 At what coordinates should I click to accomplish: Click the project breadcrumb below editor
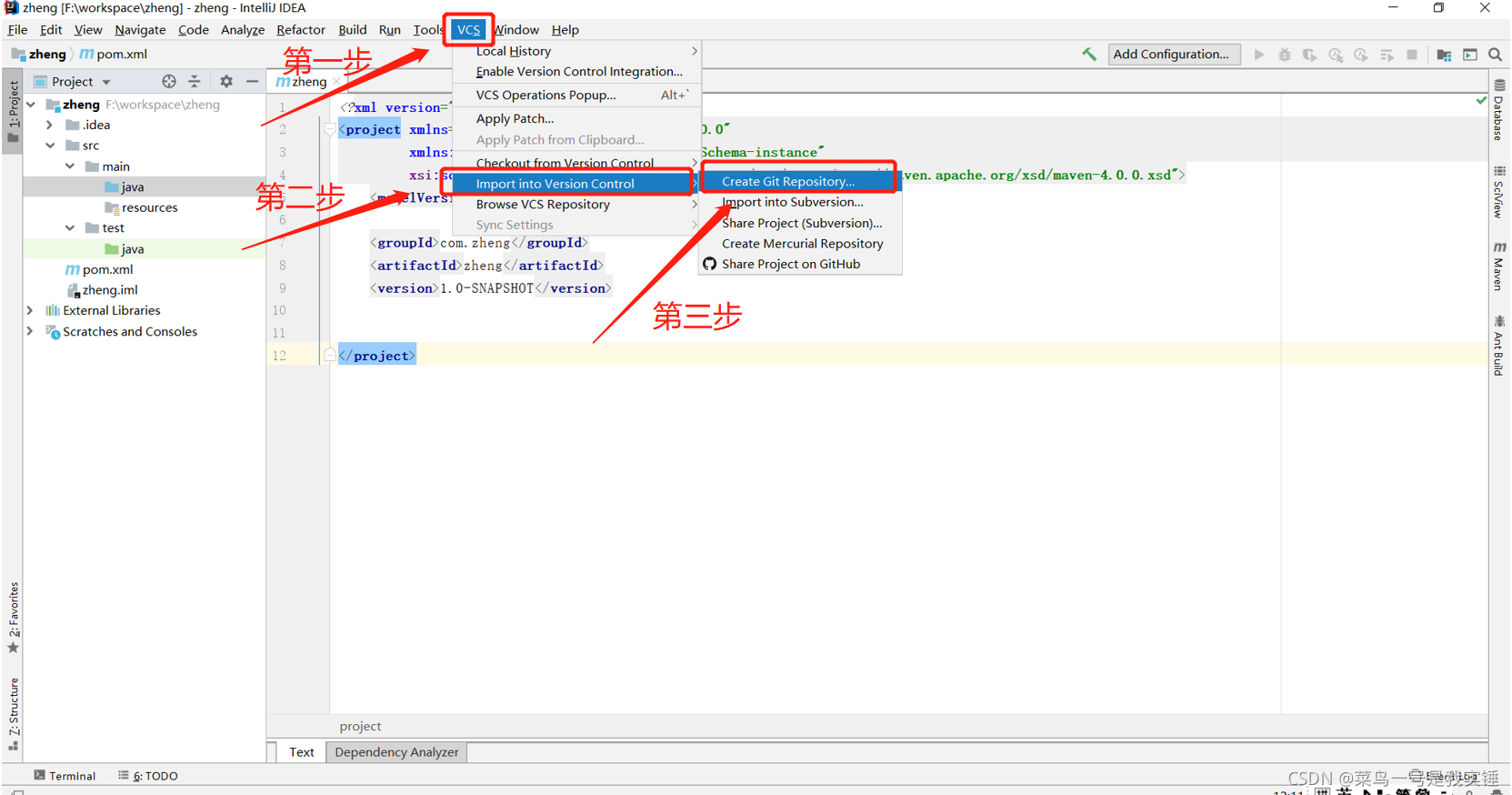(x=360, y=726)
